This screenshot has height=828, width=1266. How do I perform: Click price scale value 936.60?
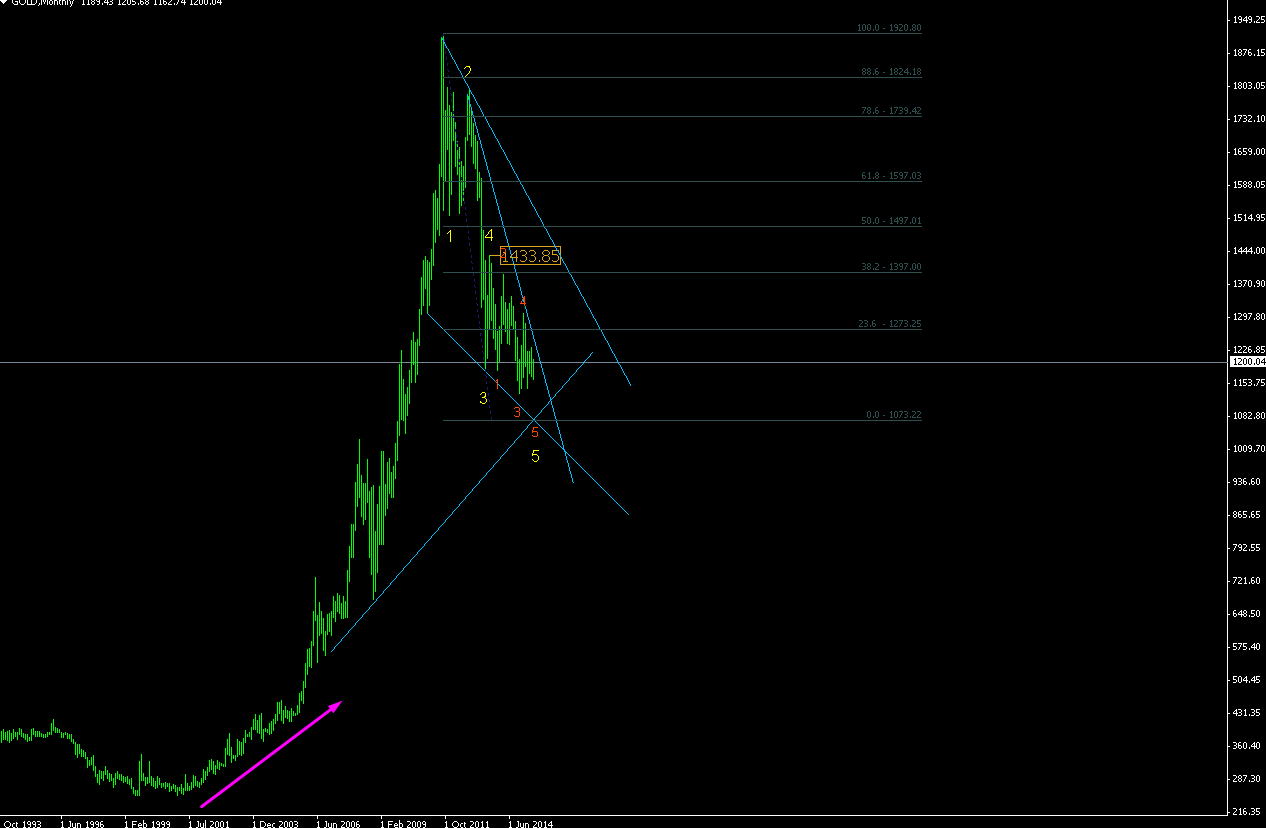[x=1248, y=482]
